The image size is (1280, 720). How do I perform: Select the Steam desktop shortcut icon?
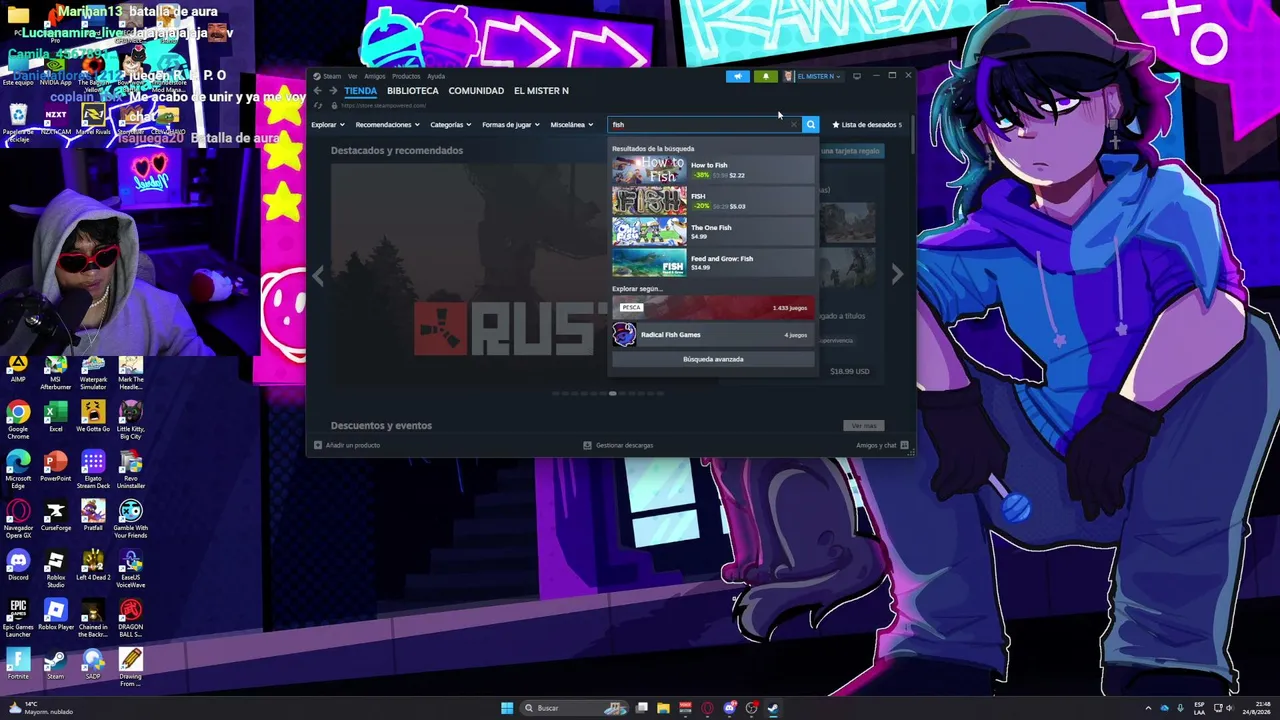[x=56, y=665]
